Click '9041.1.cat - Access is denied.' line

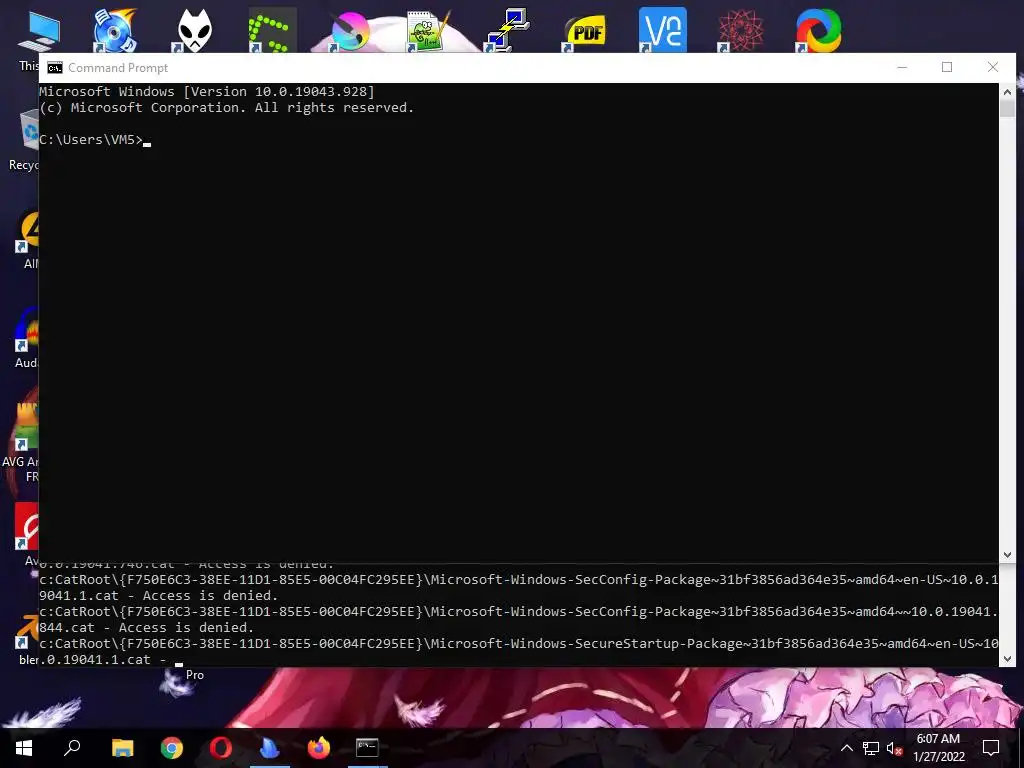pyautogui.click(x=159, y=596)
